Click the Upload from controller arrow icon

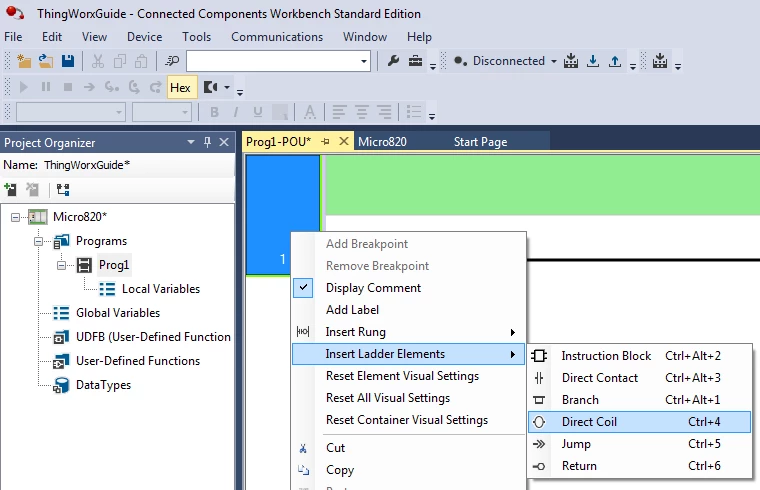(x=615, y=61)
